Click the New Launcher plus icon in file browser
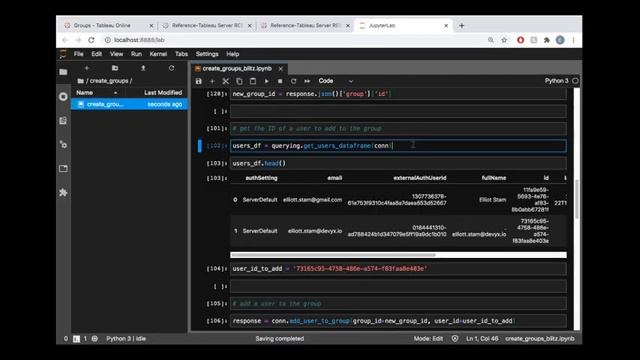Image resolution: width=640 pixels, height=360 pixels. [x=87, y=68]
